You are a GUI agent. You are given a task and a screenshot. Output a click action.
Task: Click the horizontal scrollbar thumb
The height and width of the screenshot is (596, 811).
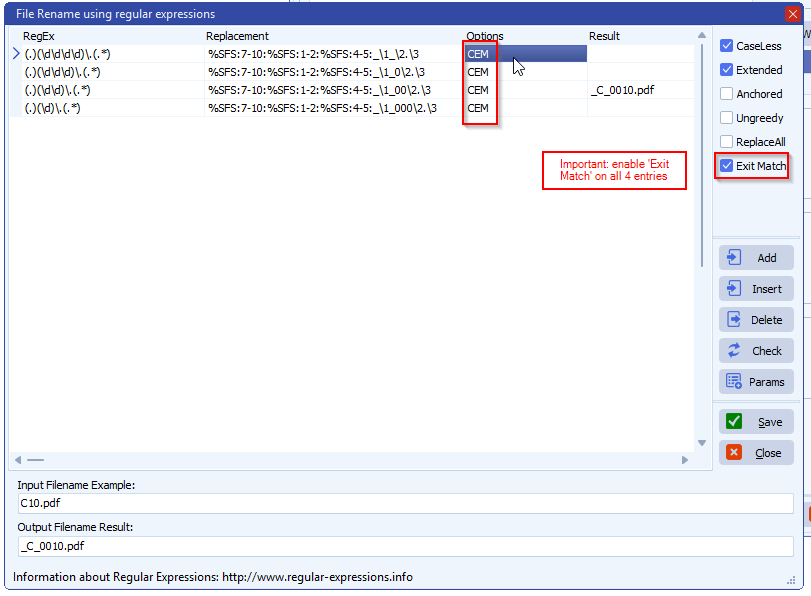point(35,460)
